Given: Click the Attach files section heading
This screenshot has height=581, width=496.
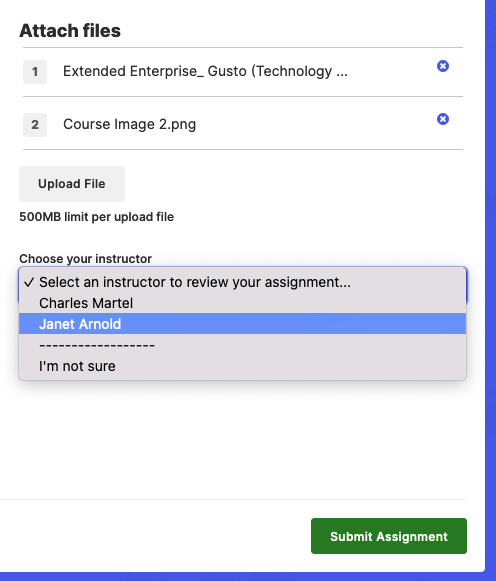Looking at the screenshot, I should [70, 30].
